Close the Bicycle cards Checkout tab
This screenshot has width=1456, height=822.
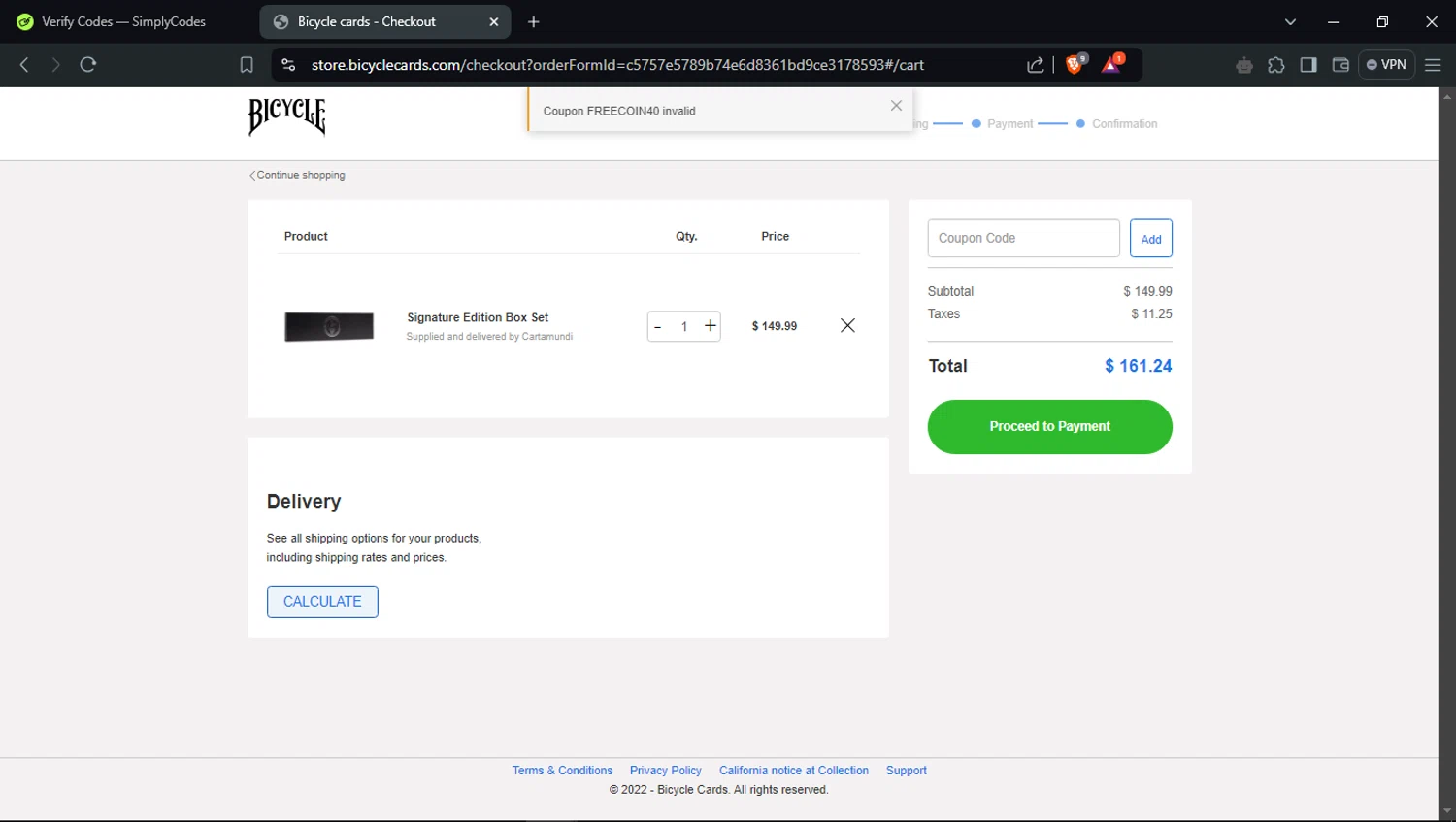[493, 21]
